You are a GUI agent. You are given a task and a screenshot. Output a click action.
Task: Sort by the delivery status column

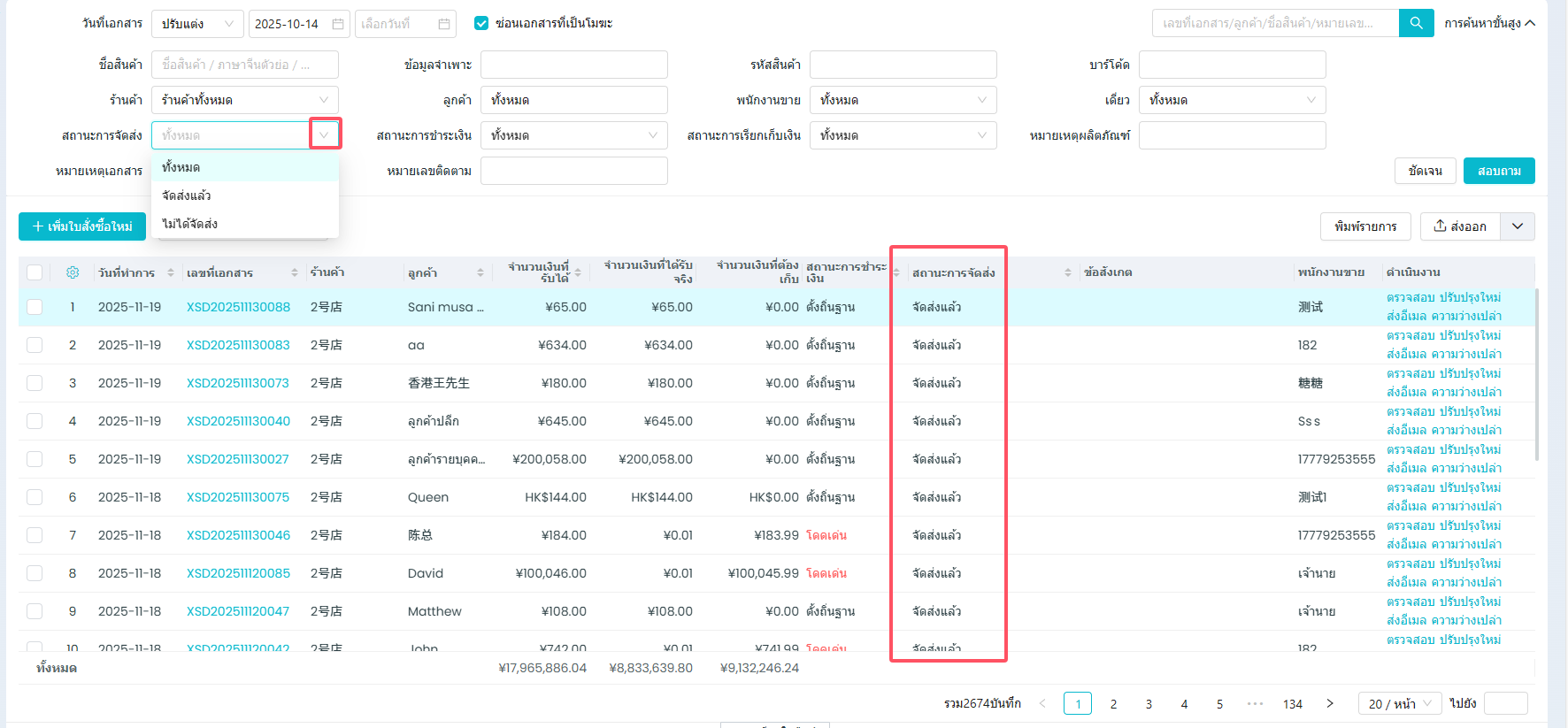pyautogui.click(x=1067, y=272)
